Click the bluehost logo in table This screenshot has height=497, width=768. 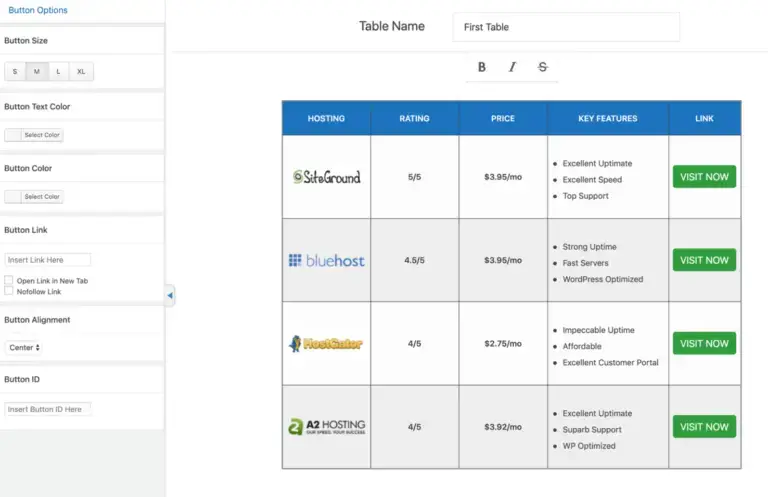click(327, 260)
